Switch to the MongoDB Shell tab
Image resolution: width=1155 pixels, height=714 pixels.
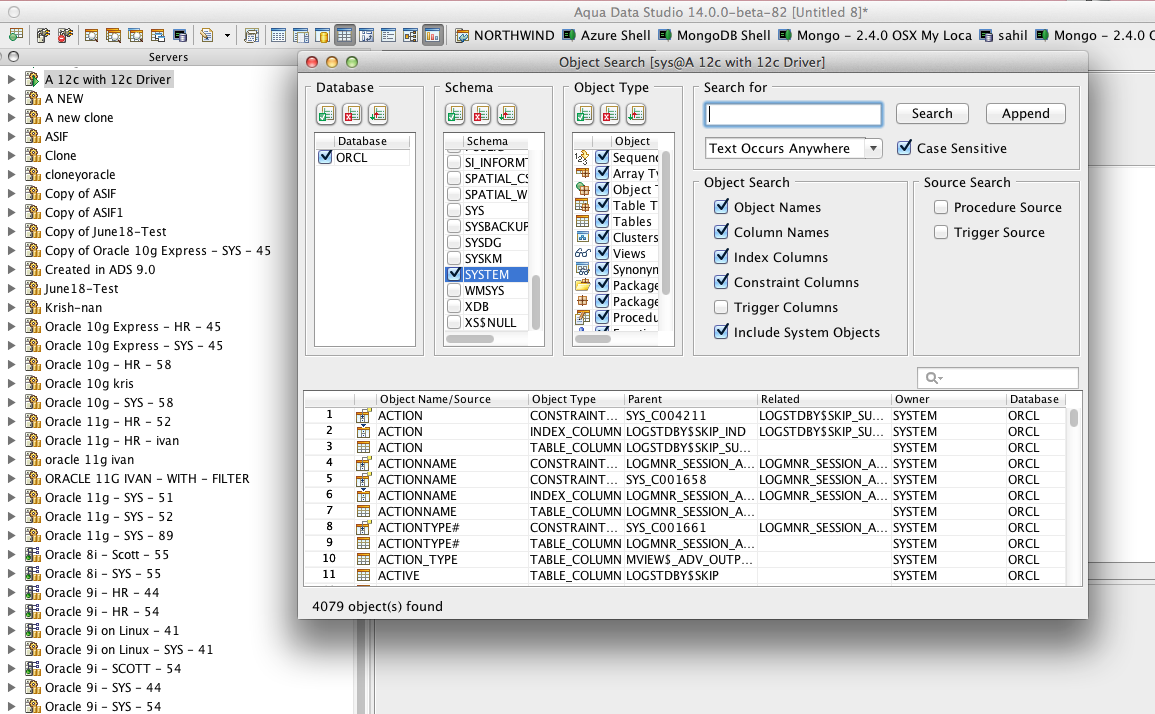(715, 35)
